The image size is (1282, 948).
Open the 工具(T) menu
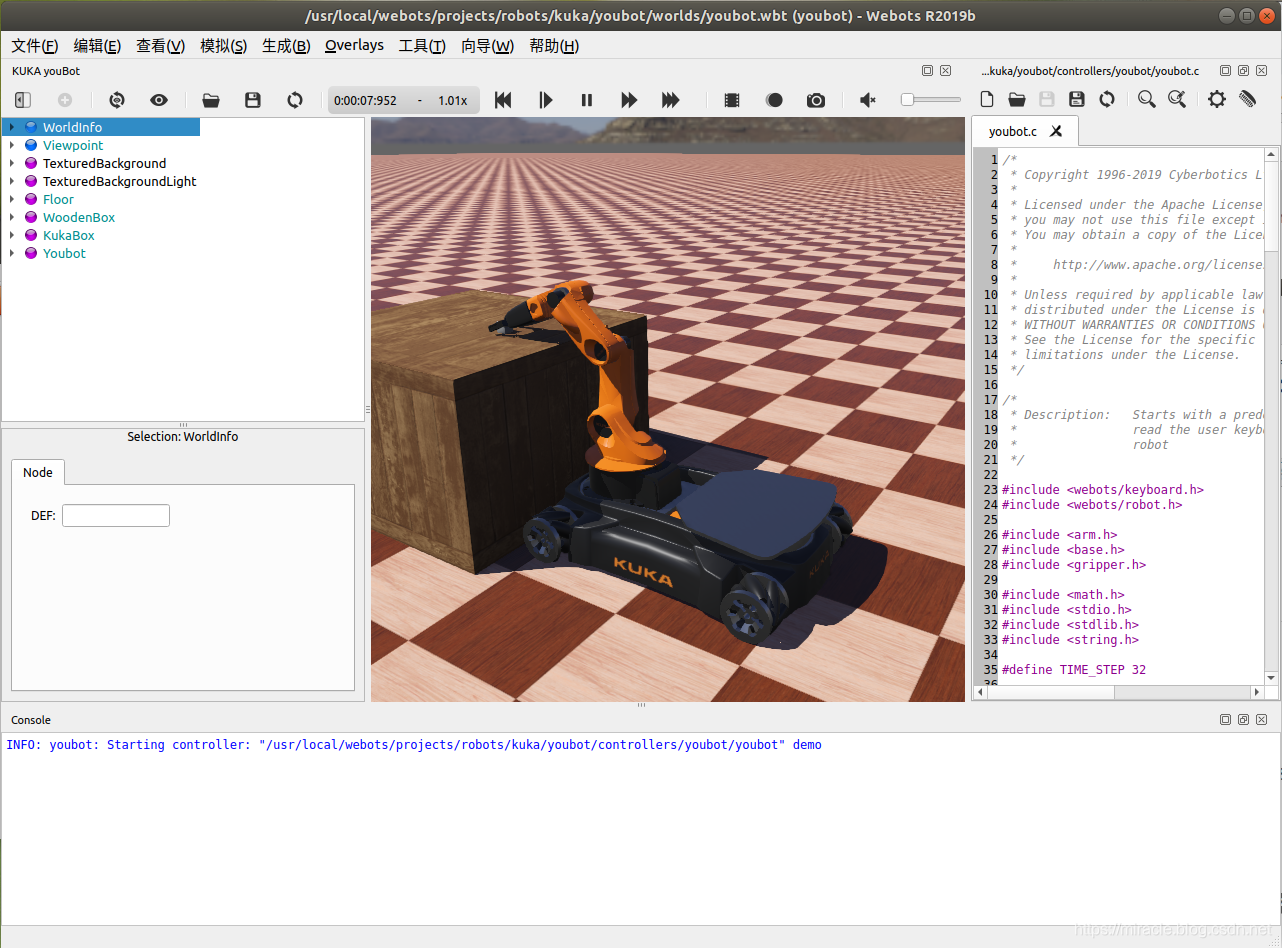tap(422, 46)
